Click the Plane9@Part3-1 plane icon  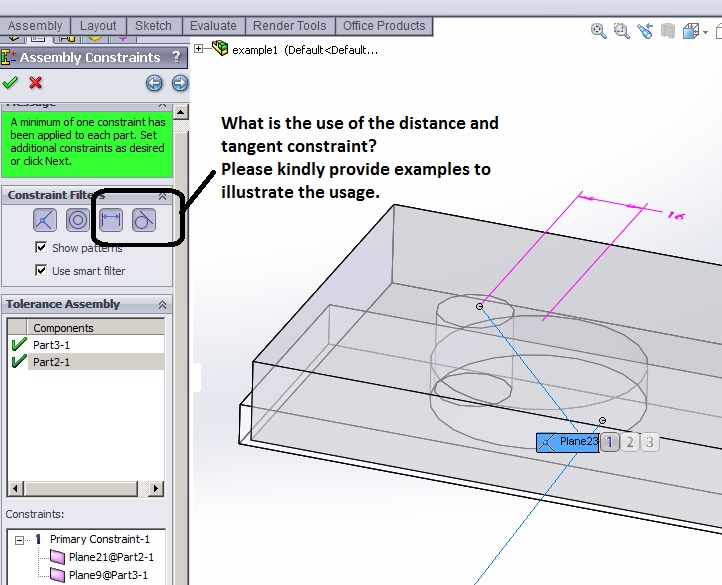click(58, 575)
